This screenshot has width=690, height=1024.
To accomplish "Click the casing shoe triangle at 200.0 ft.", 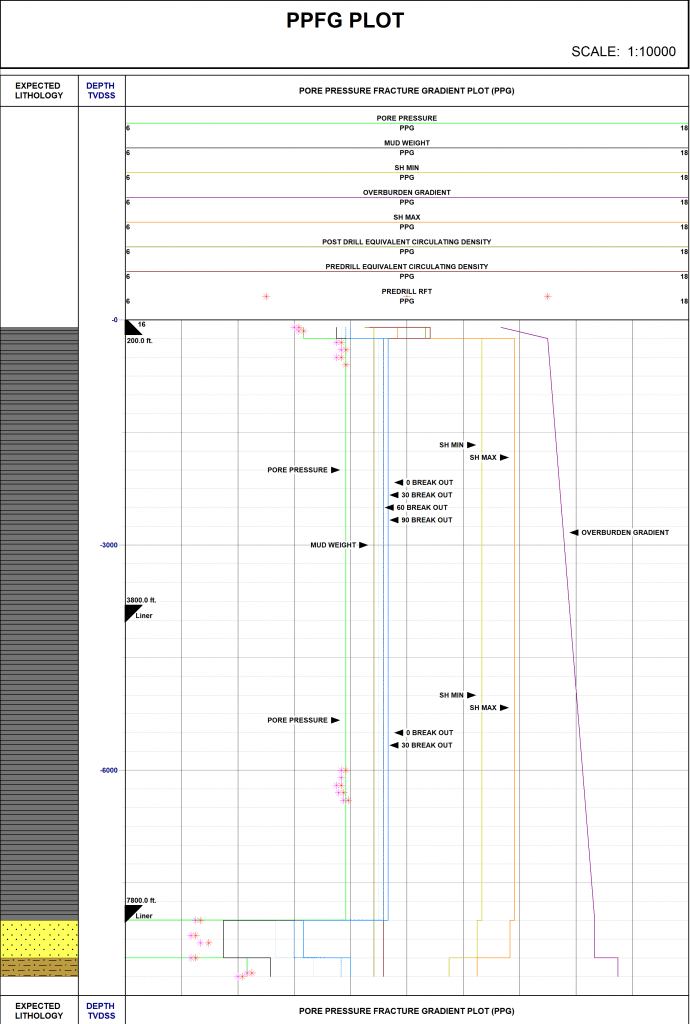I will [132, 327].
